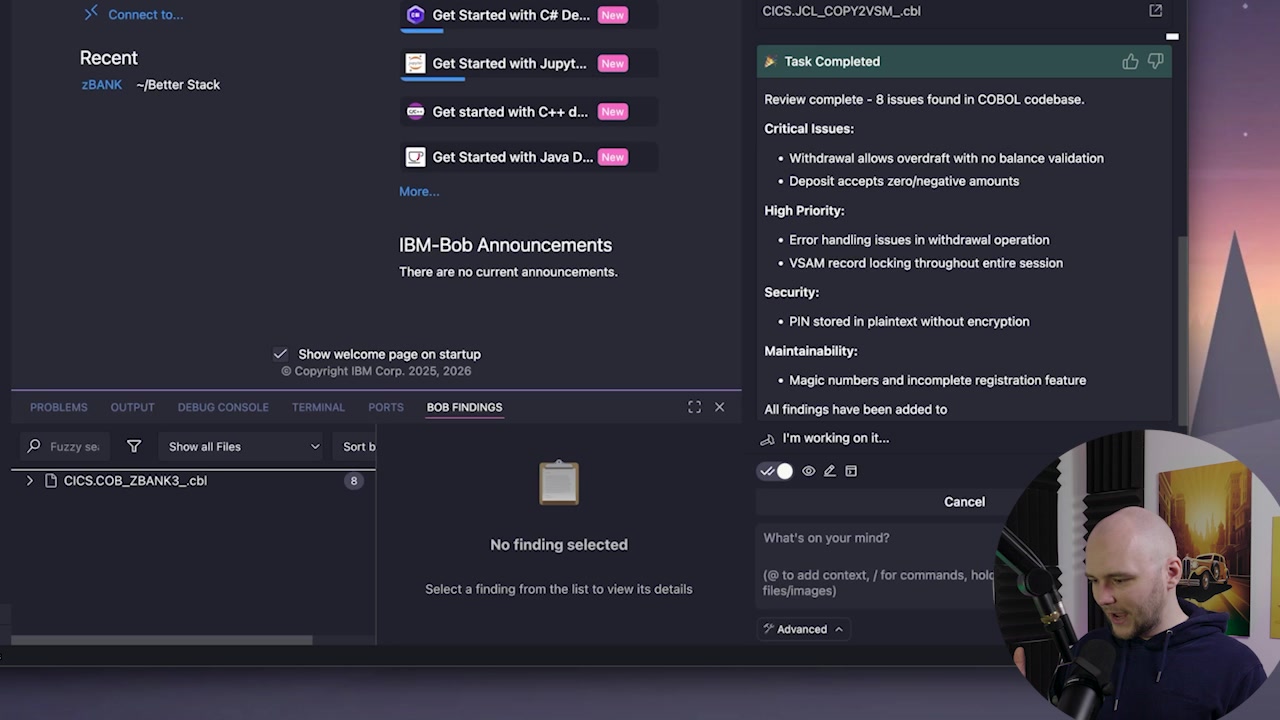Click the party icon beside Task Completed
Screen dimensions: 1280x720
coord(770,62)
